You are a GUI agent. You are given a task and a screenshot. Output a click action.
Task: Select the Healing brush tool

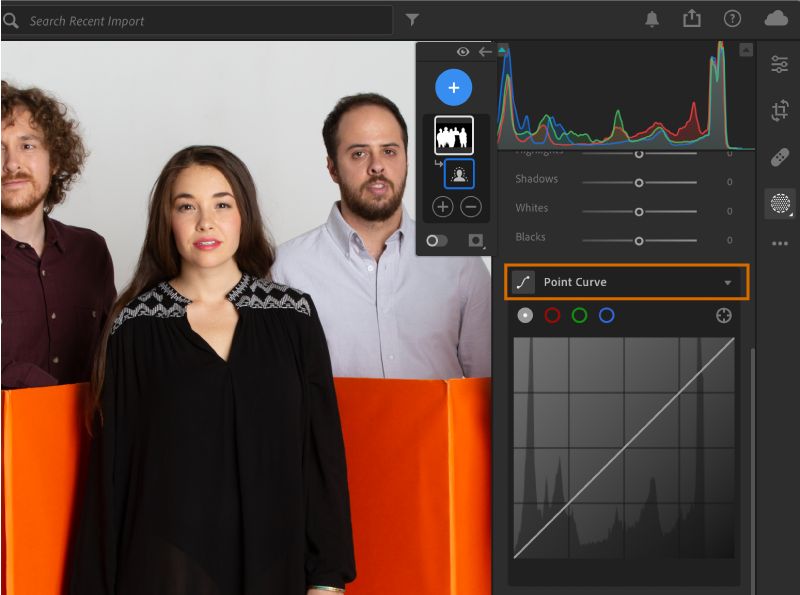(x=780, y=157)
